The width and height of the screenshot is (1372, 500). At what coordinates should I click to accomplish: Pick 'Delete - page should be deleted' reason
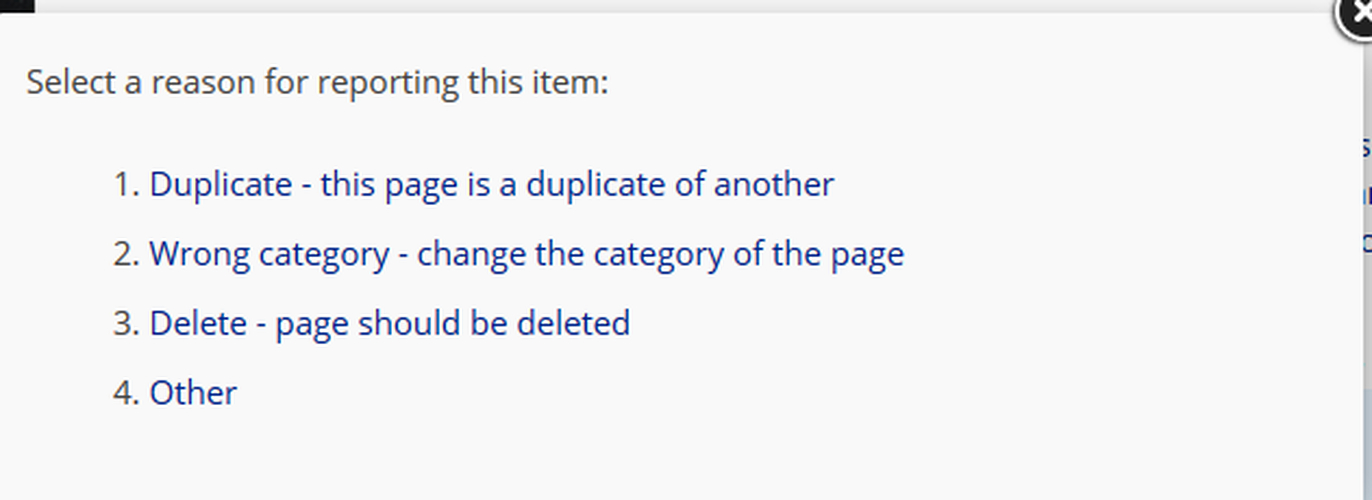[390, 323]
